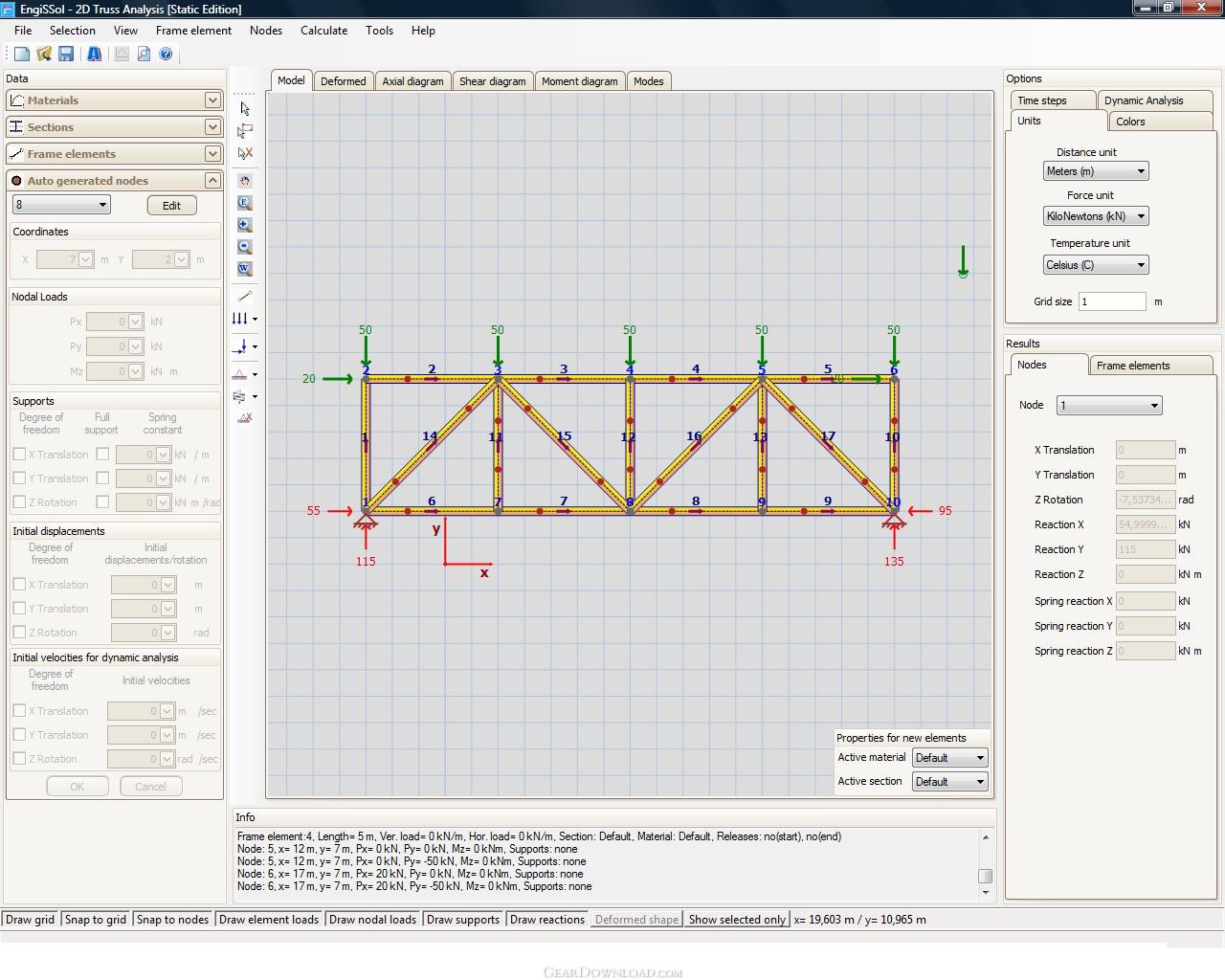Click the Zoom in magnifier tool
1225x980 pixels.
pyautogui.click(x=245, y=225)
